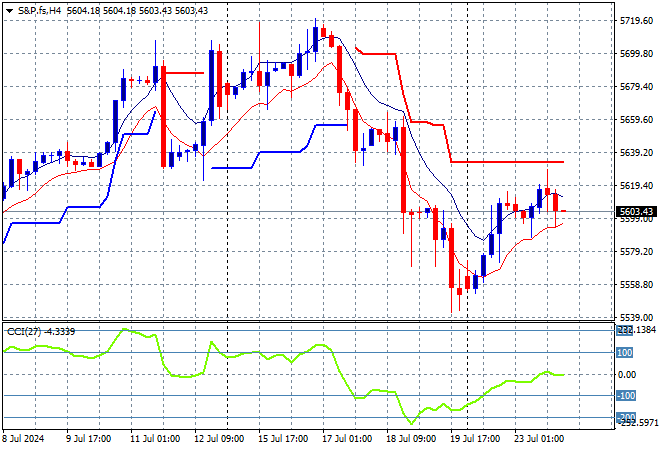Screen dimensions: 660x450
Task: Click the 19 Jul 17:00 time axis label
Action: tap(475, 439)
